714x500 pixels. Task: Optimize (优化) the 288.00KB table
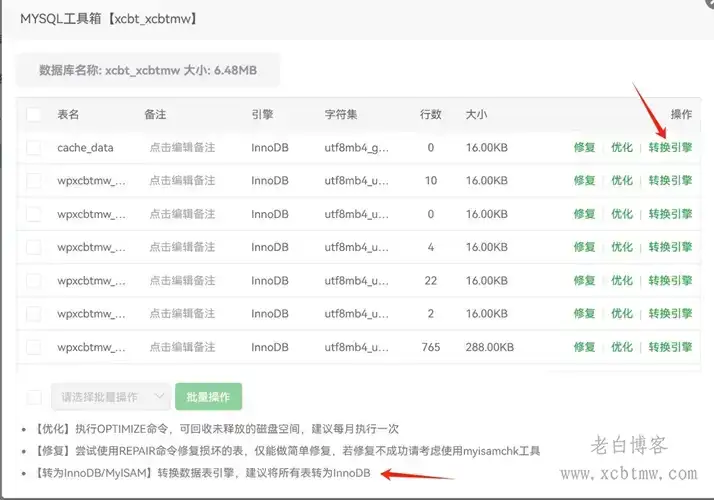(x=622, y=347)
